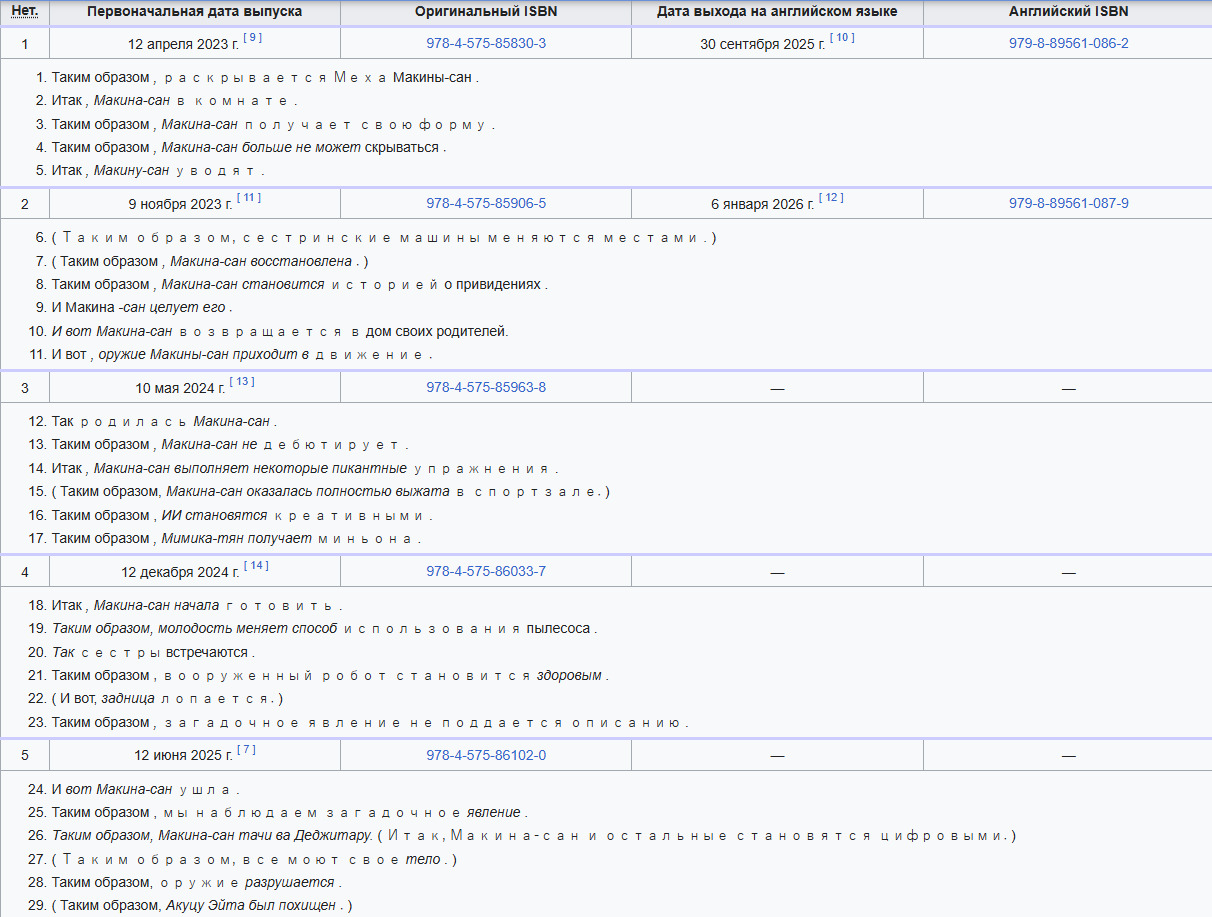This screenshot has width=1212, height=917.
Task: Follow English ISBN 979-8-89561-087-9 link
Action: click(x=1068, y=203)
